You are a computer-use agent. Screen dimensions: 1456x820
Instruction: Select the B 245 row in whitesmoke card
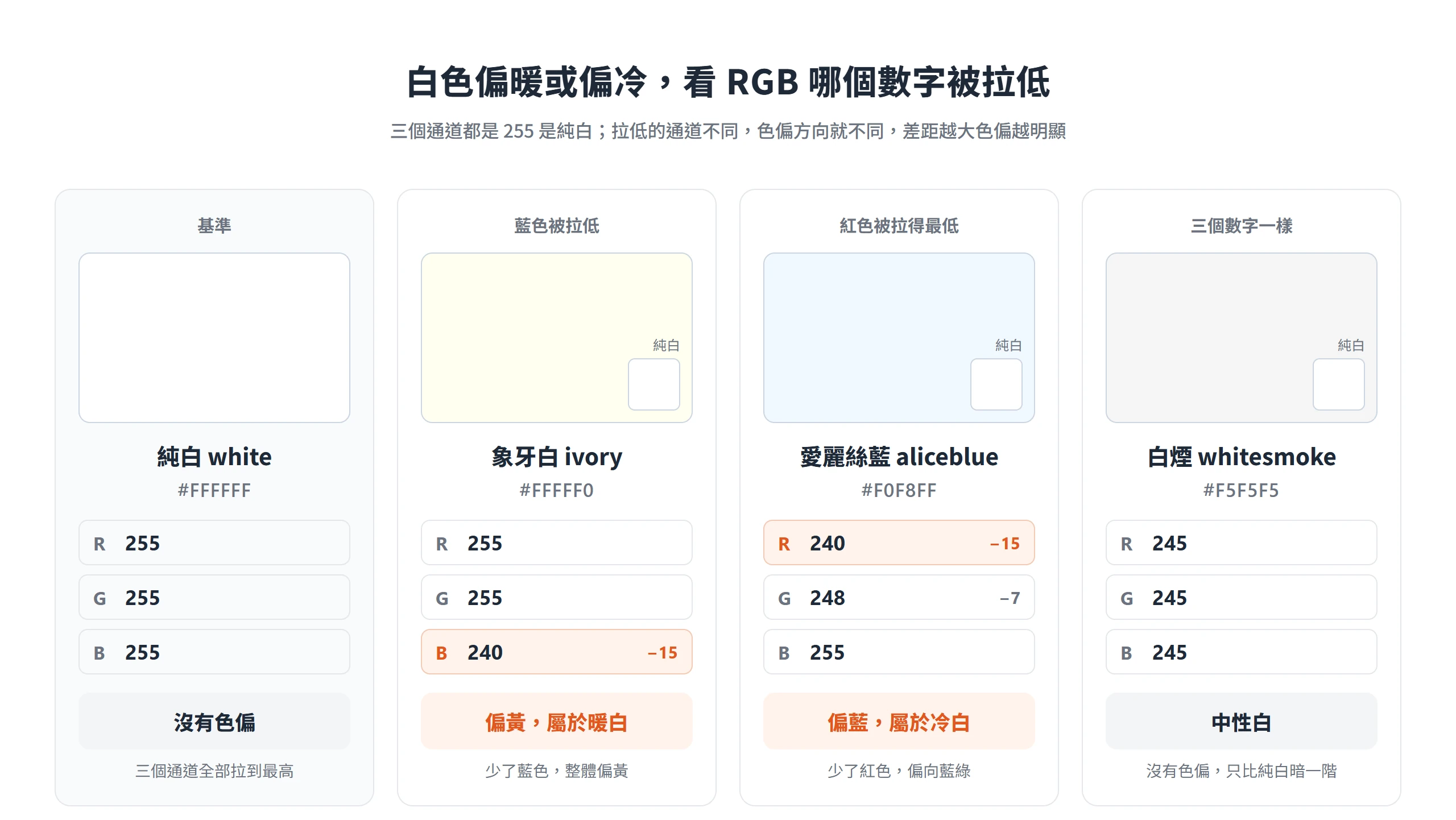pos(1242,652)
